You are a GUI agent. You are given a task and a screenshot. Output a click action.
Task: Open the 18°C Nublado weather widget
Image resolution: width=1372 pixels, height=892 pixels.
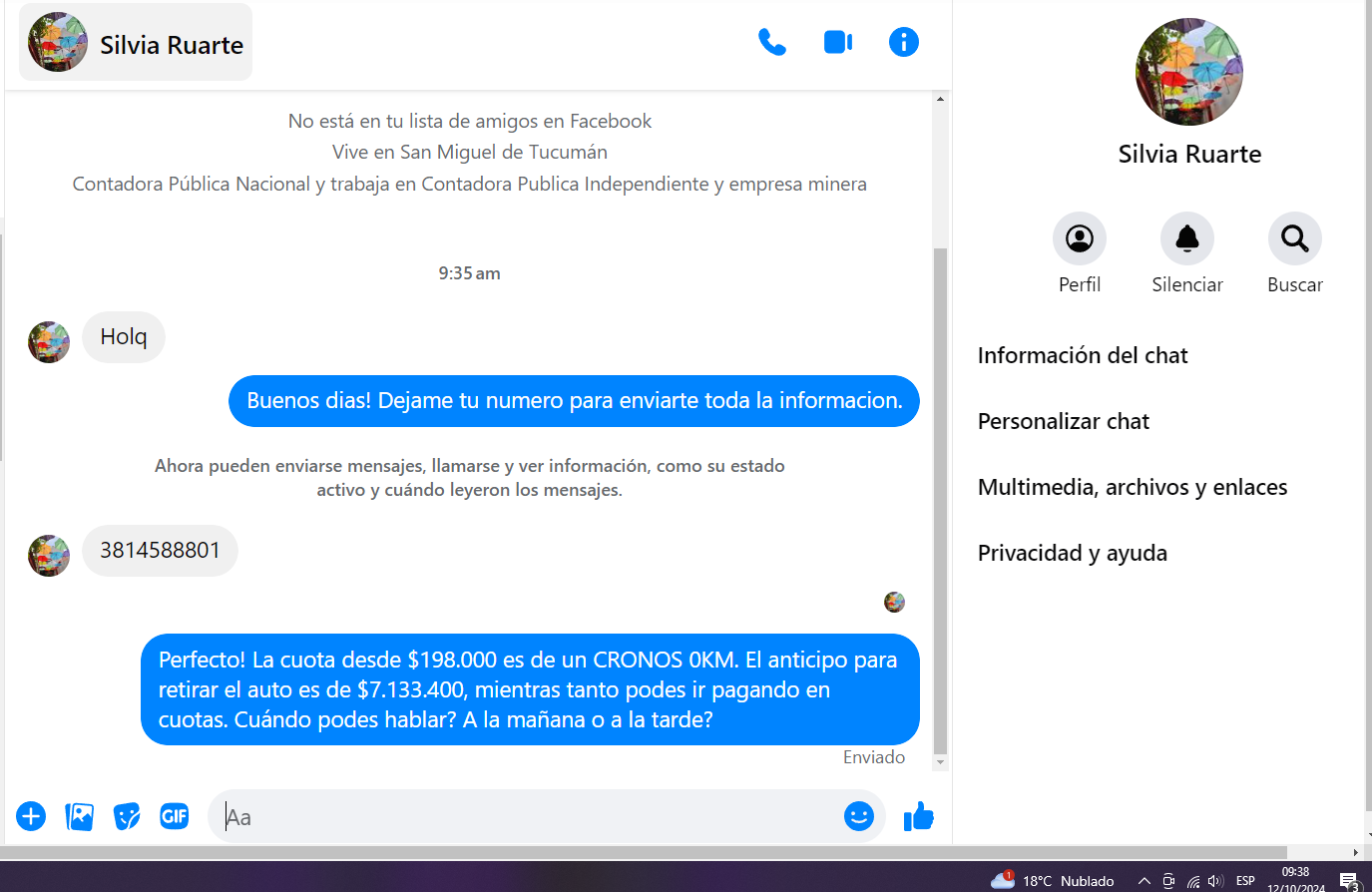click(x=1053, y=880)
